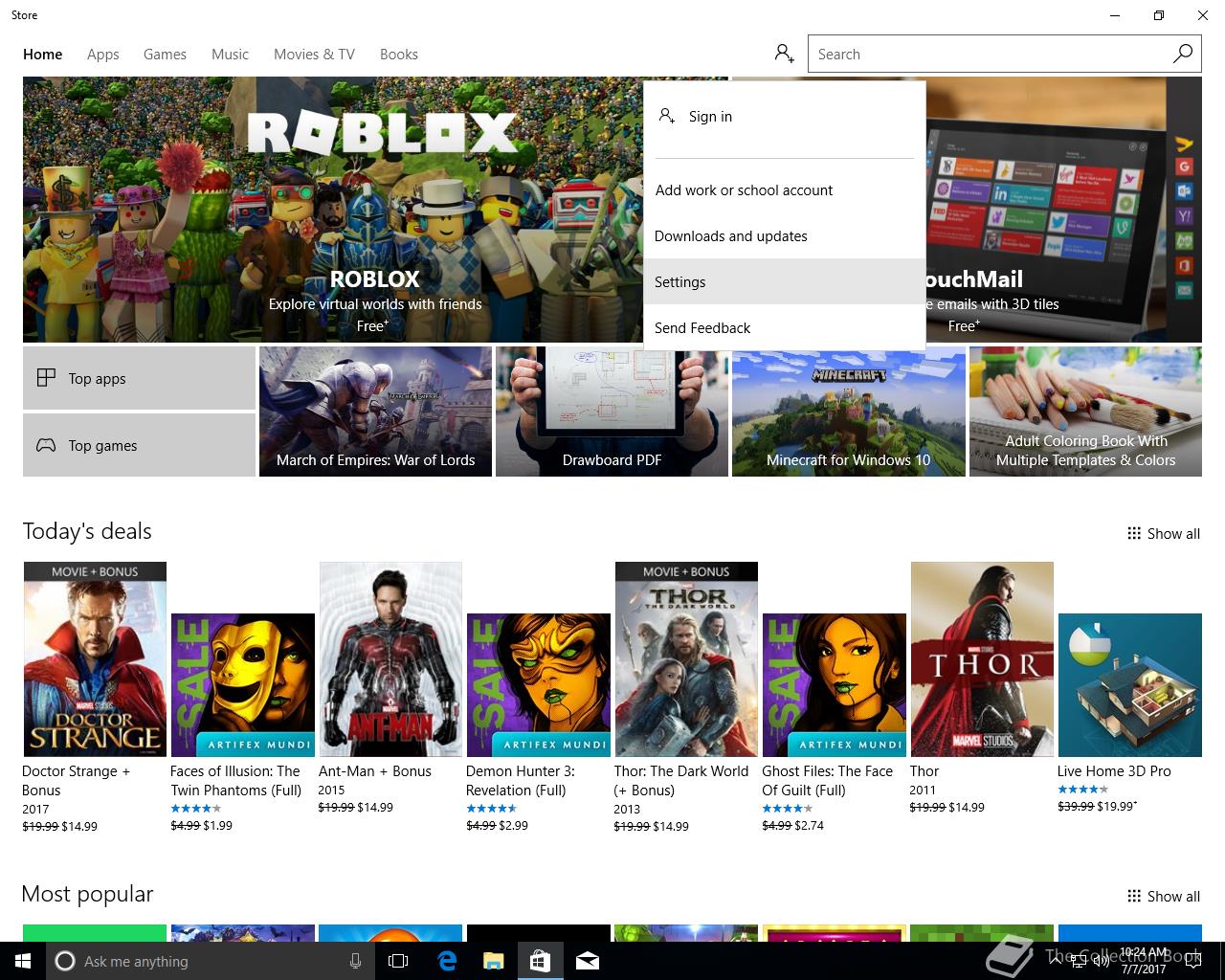Open March of Empires: War of Lords tile
Screen dimensions: 1225x980
[x=375, y=412]
